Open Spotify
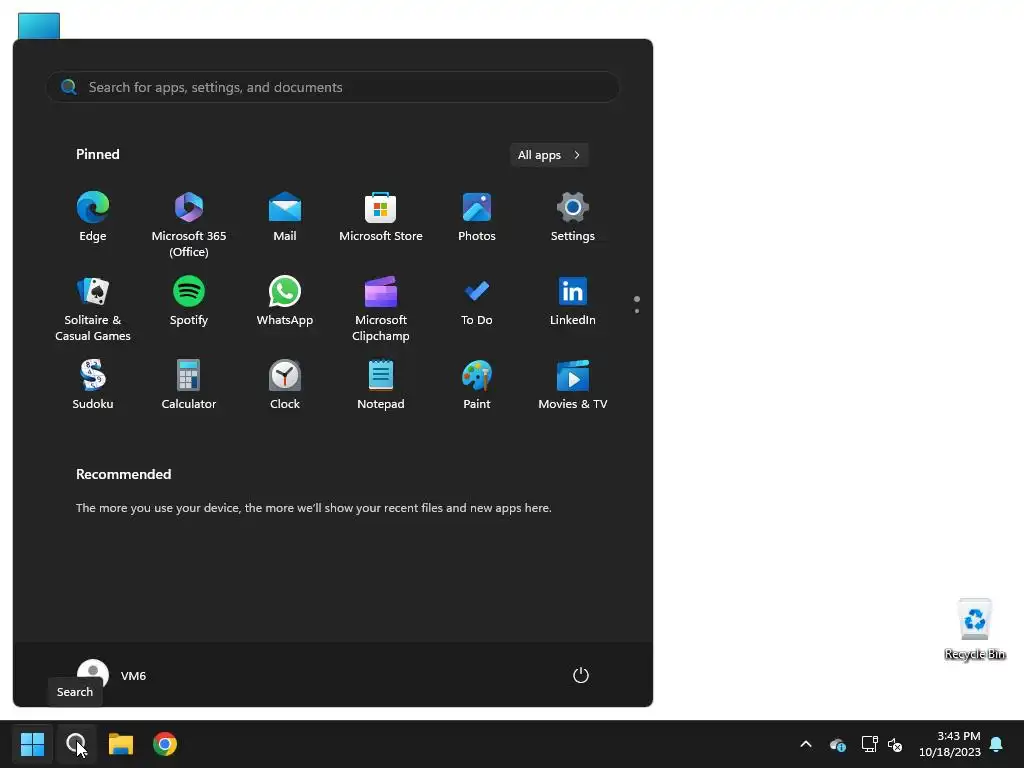Image resolution: width=1024 pixels, height=768 pixels. (189, 302)
